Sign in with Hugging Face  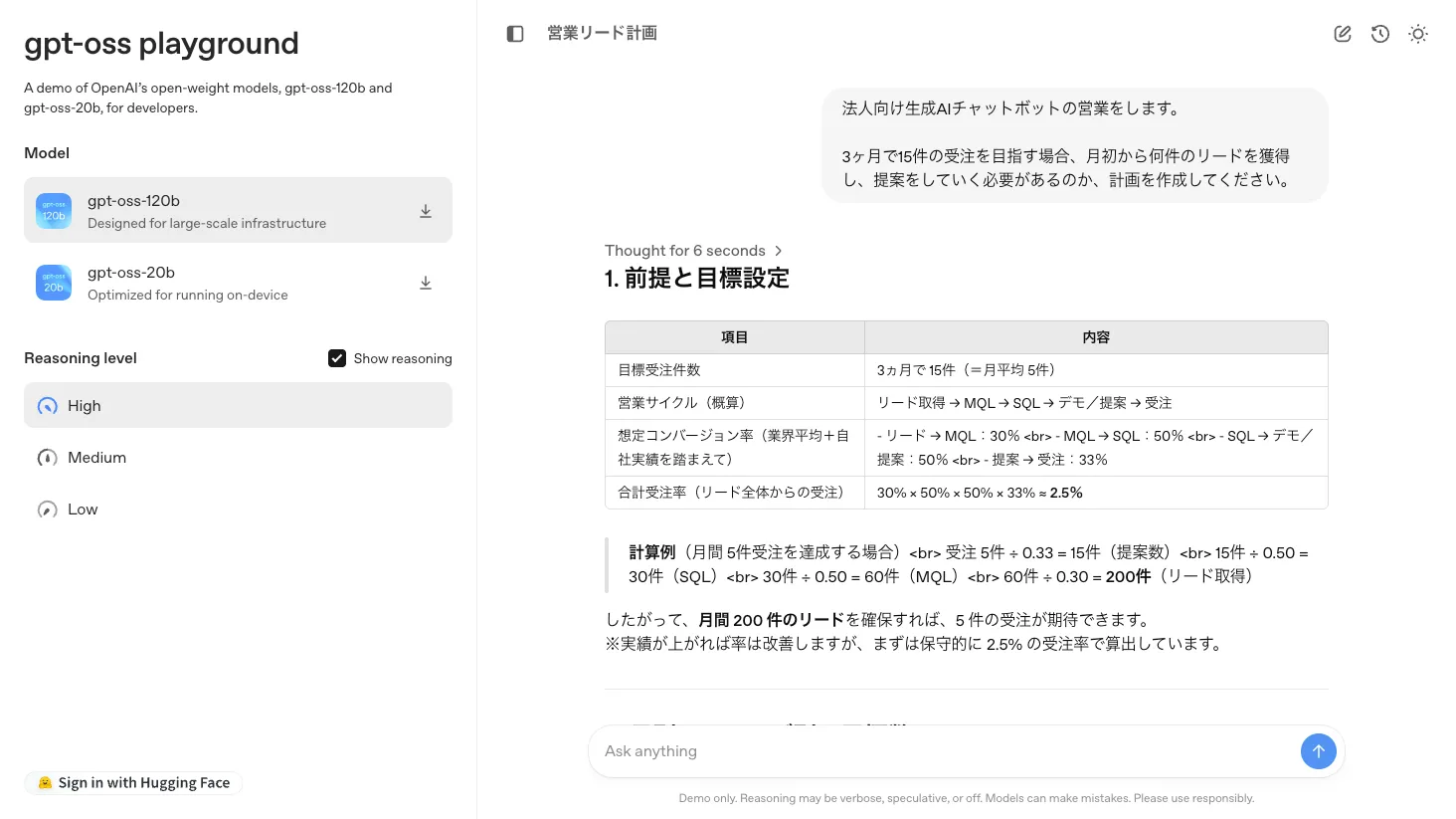coord(133,783)
